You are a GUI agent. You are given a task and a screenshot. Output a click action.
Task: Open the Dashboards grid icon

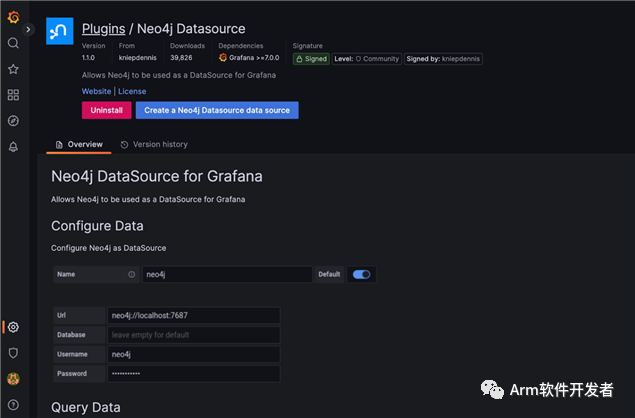13,95
